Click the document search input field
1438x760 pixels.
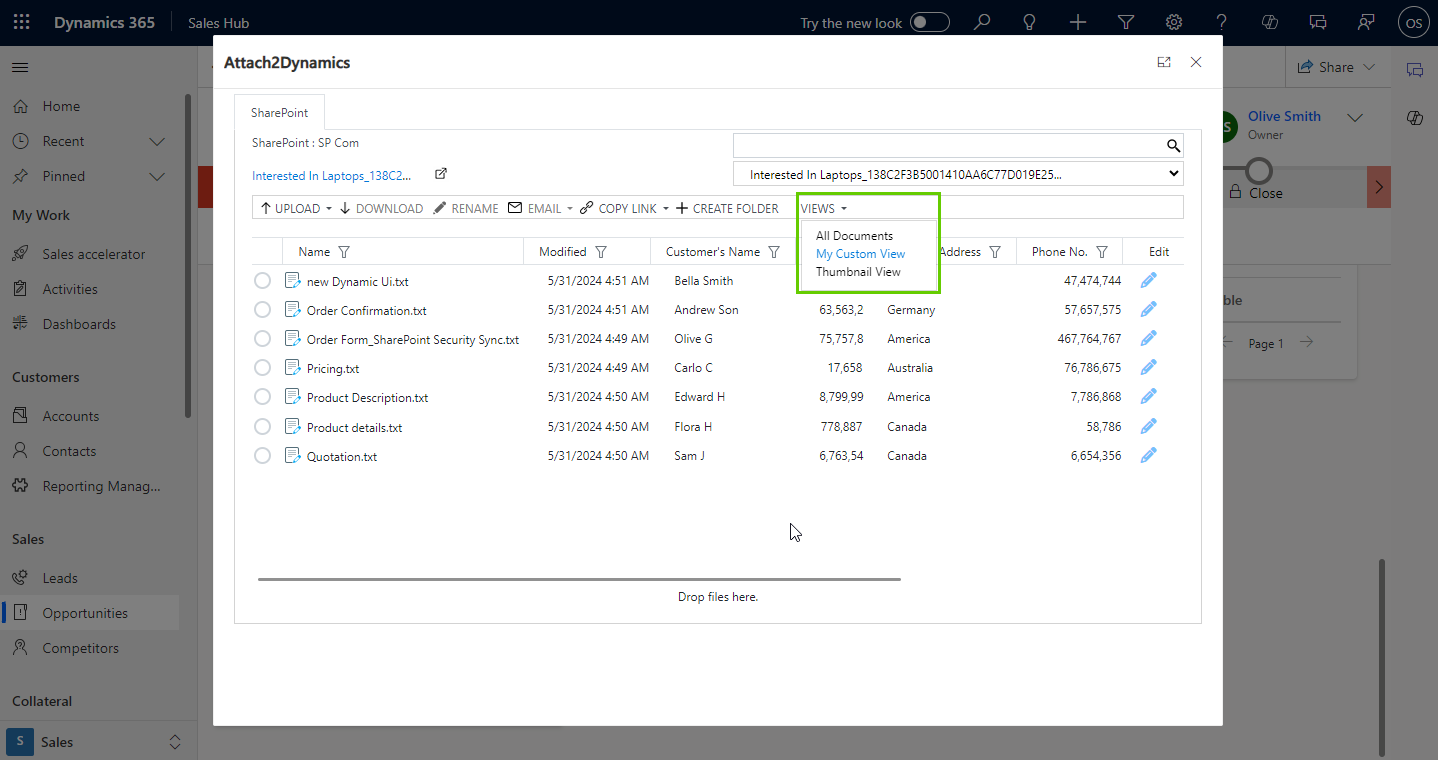click(948, 146)
